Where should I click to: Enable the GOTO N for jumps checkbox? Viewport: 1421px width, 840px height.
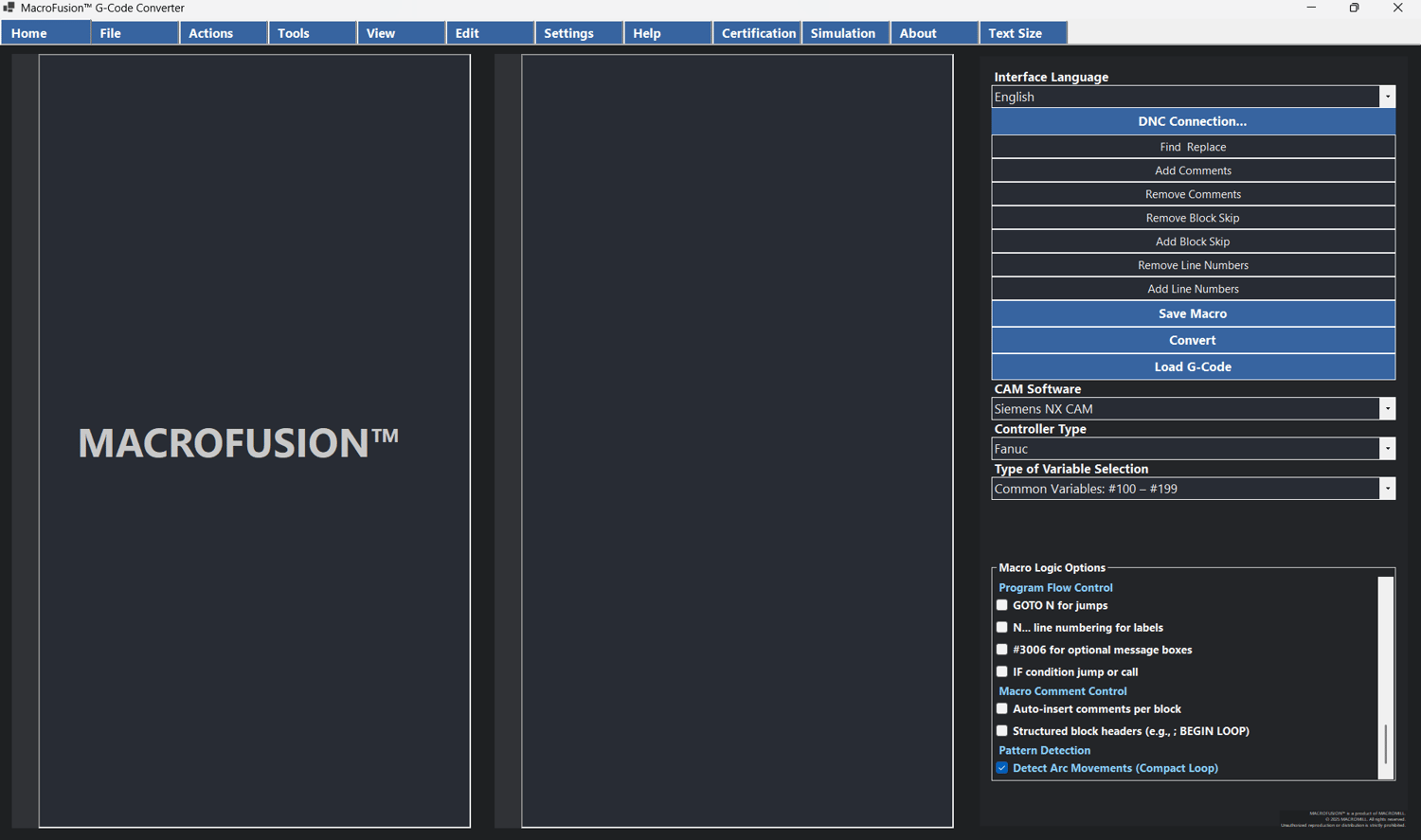1002,605
